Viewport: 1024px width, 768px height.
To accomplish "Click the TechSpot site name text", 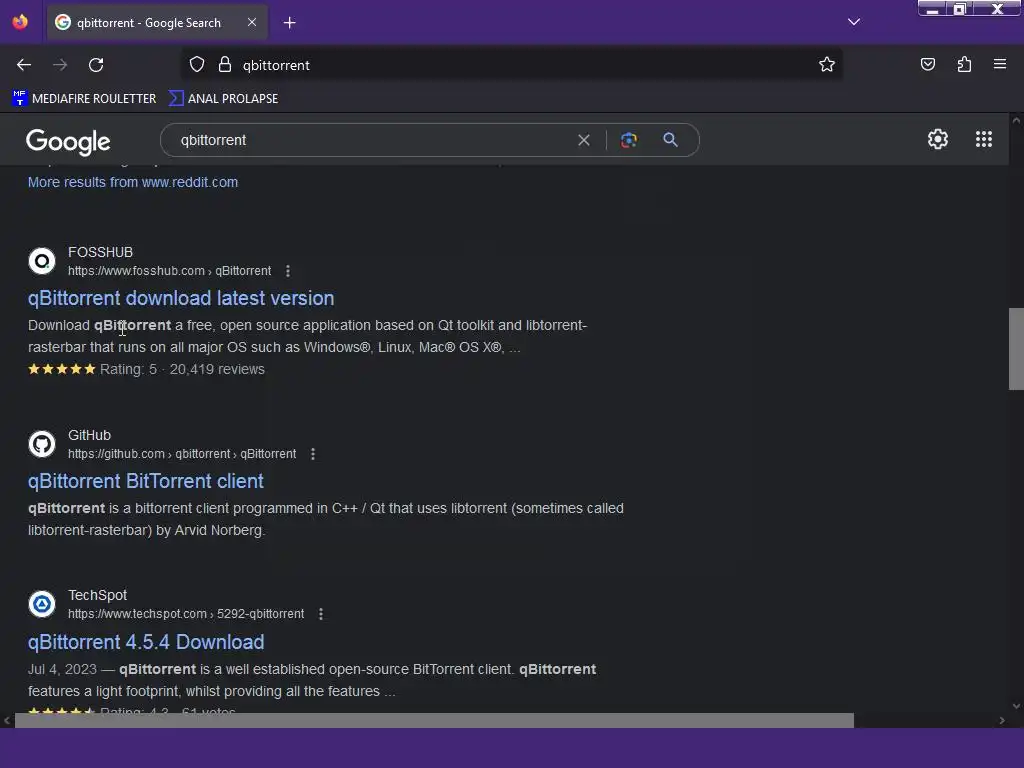I will click(97, 595).
